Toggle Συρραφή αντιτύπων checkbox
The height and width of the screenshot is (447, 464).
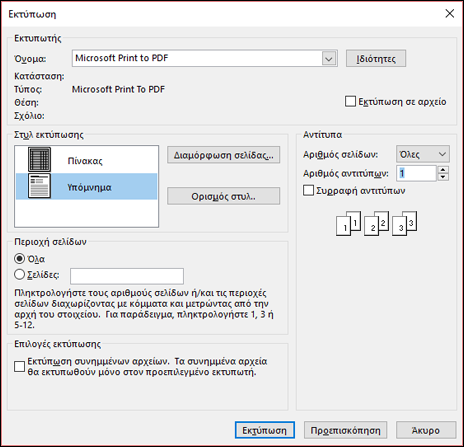click(308, 191)
